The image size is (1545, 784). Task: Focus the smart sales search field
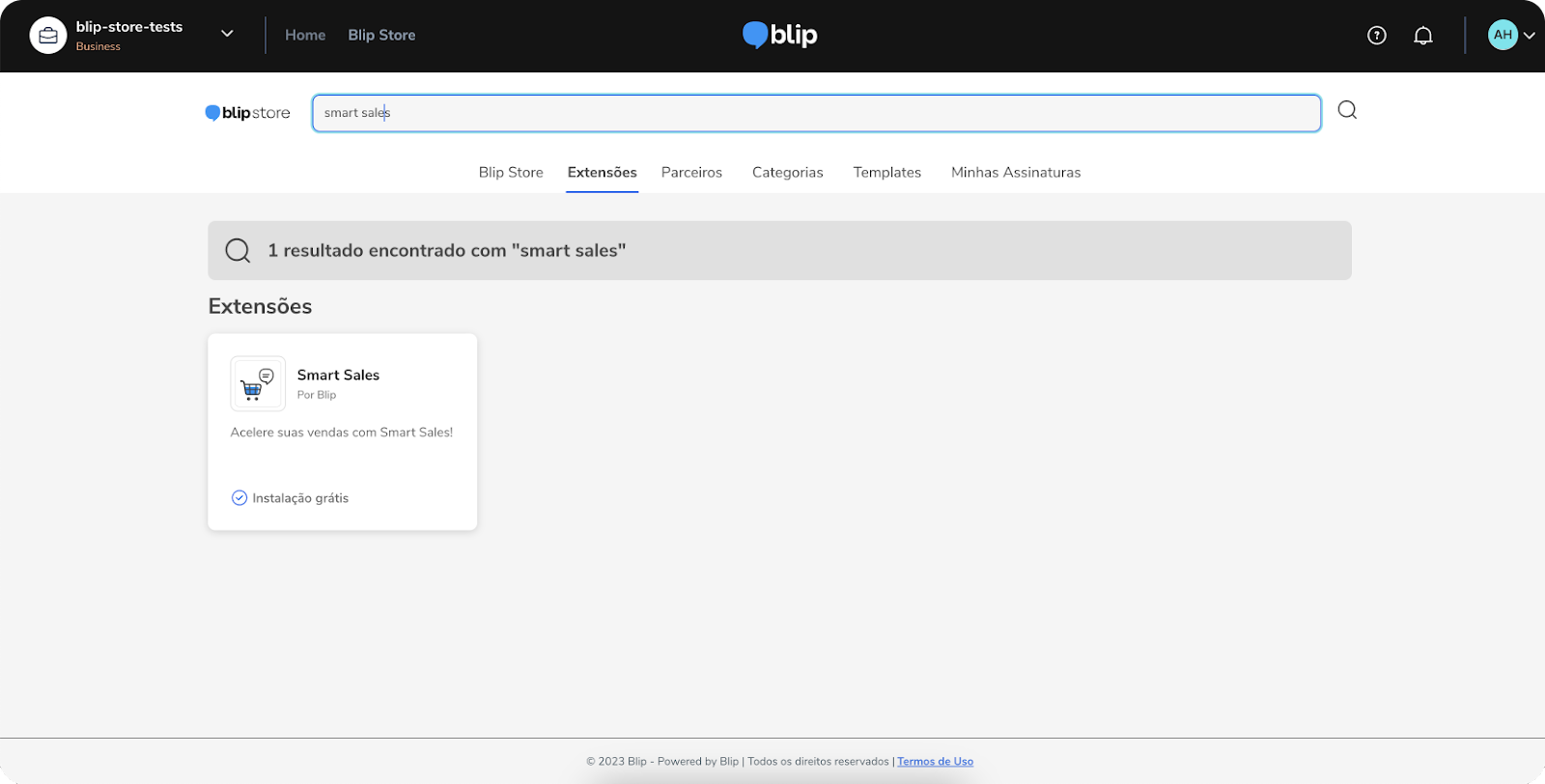click(x=816, y=113)
